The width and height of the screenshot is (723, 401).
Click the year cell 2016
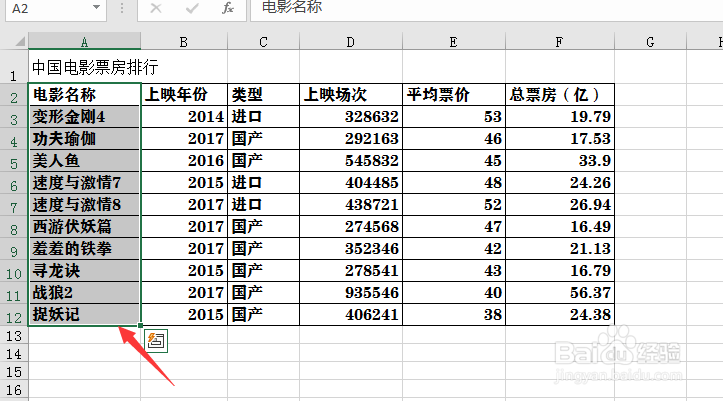(x=184, y=161)
